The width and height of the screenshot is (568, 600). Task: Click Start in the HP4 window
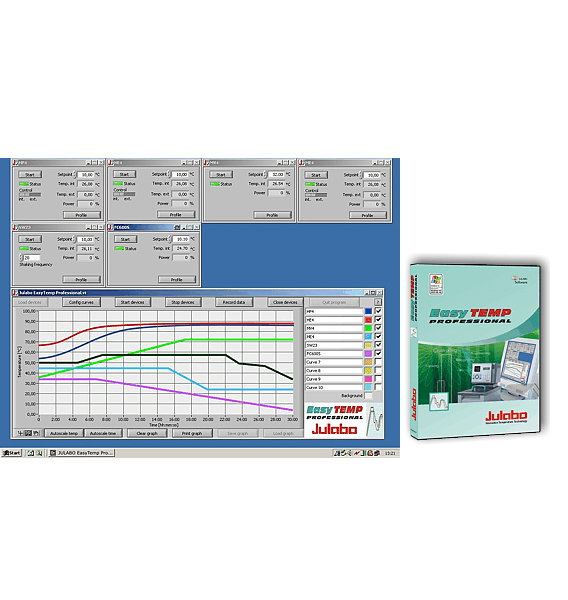pyautogui.click(x=30, y=174)
